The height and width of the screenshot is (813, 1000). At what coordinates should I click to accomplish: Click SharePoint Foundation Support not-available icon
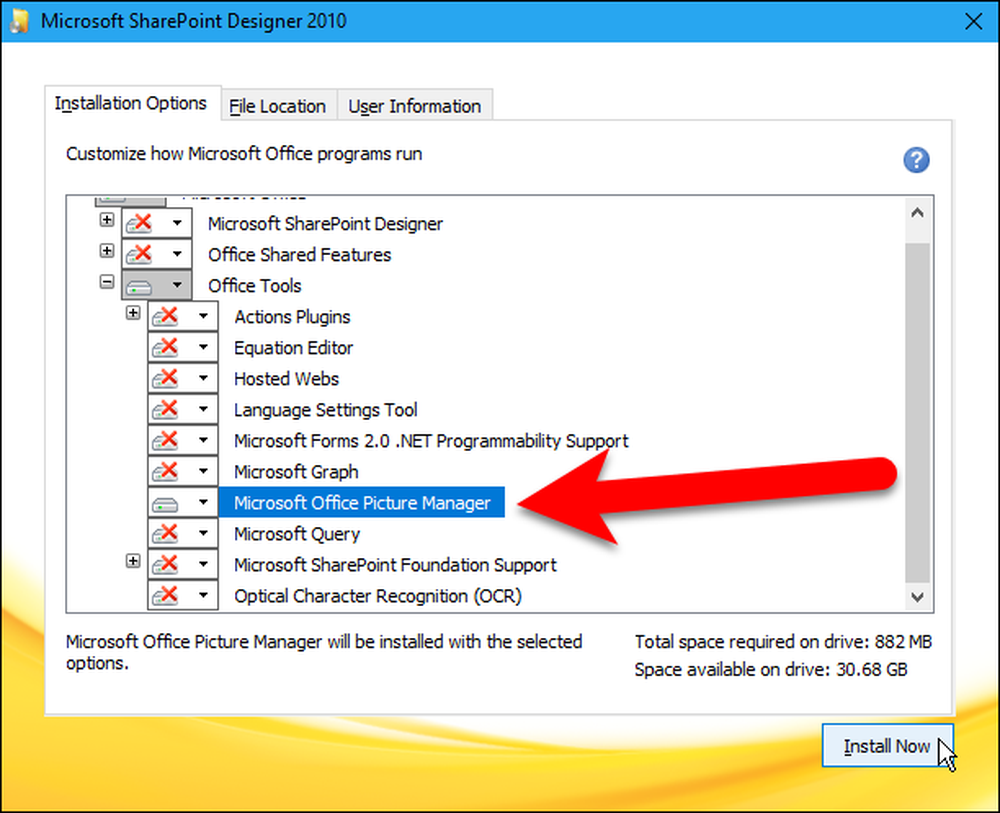coord(165,565)
